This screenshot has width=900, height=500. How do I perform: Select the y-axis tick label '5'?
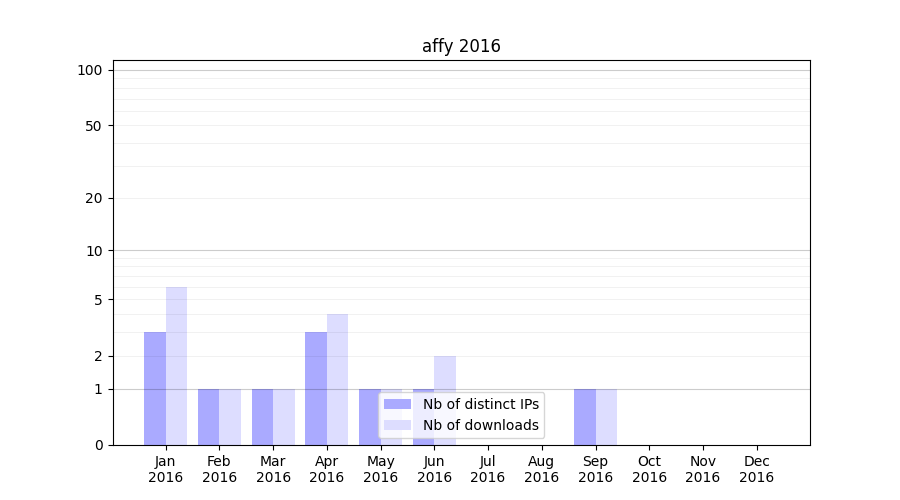[x=98, y=300]
